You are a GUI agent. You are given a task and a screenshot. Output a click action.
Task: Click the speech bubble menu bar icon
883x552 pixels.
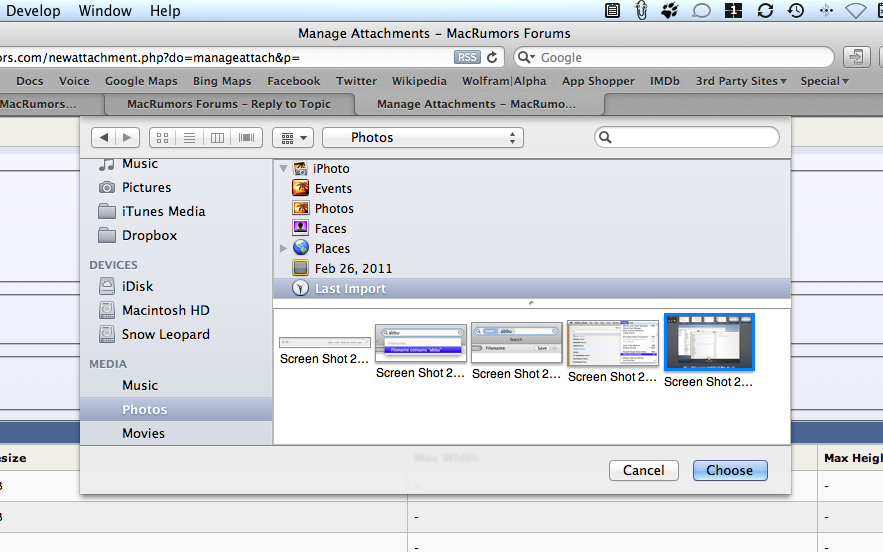pos(701,10)
